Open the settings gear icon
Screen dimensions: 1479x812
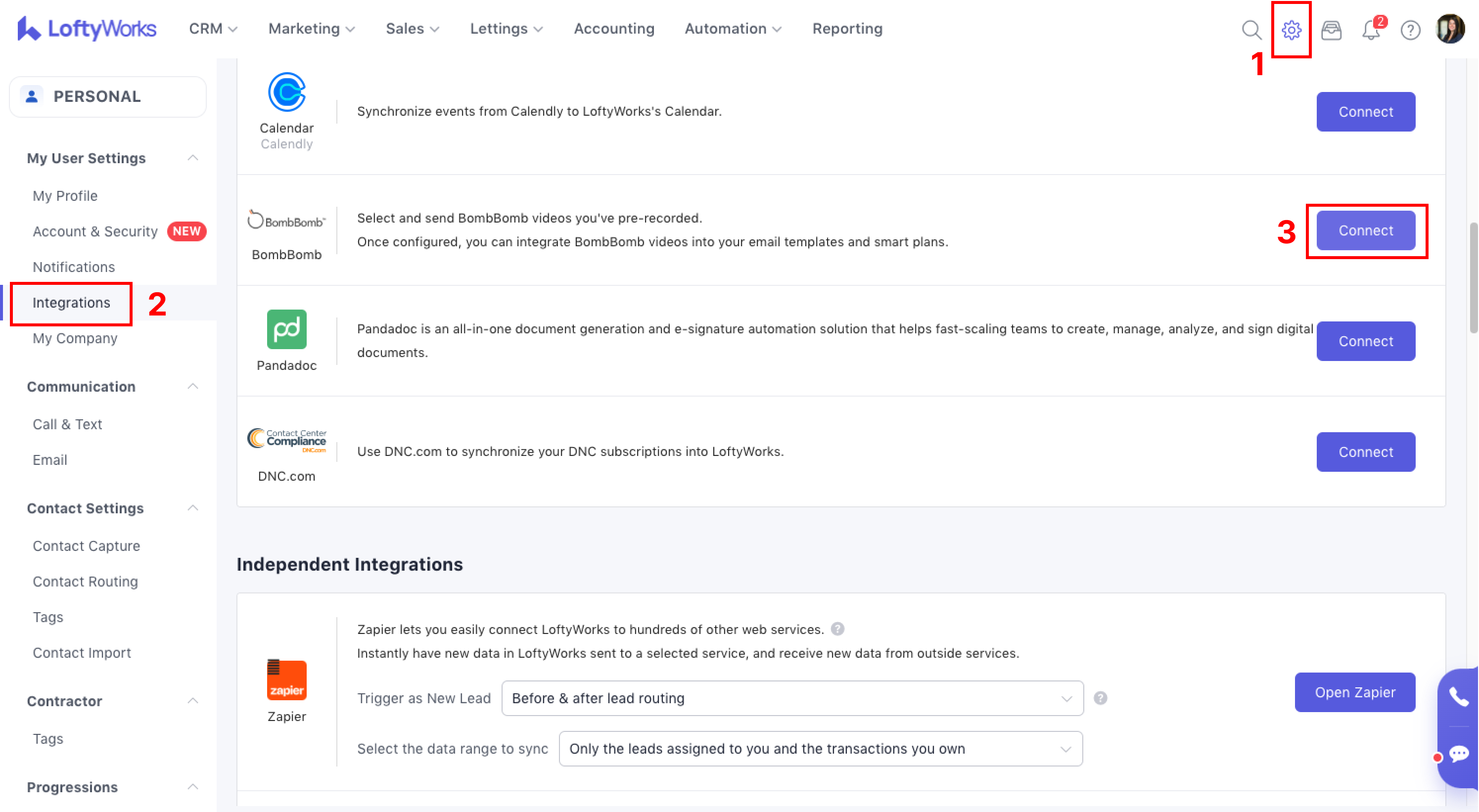1291,29
